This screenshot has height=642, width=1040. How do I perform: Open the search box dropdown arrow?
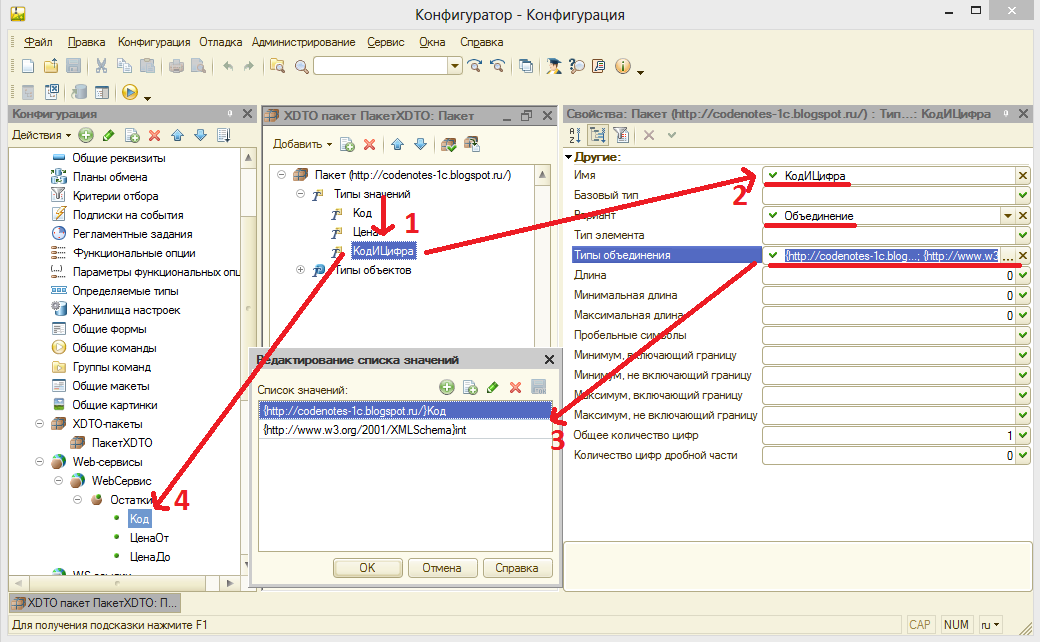click(454, 66)
